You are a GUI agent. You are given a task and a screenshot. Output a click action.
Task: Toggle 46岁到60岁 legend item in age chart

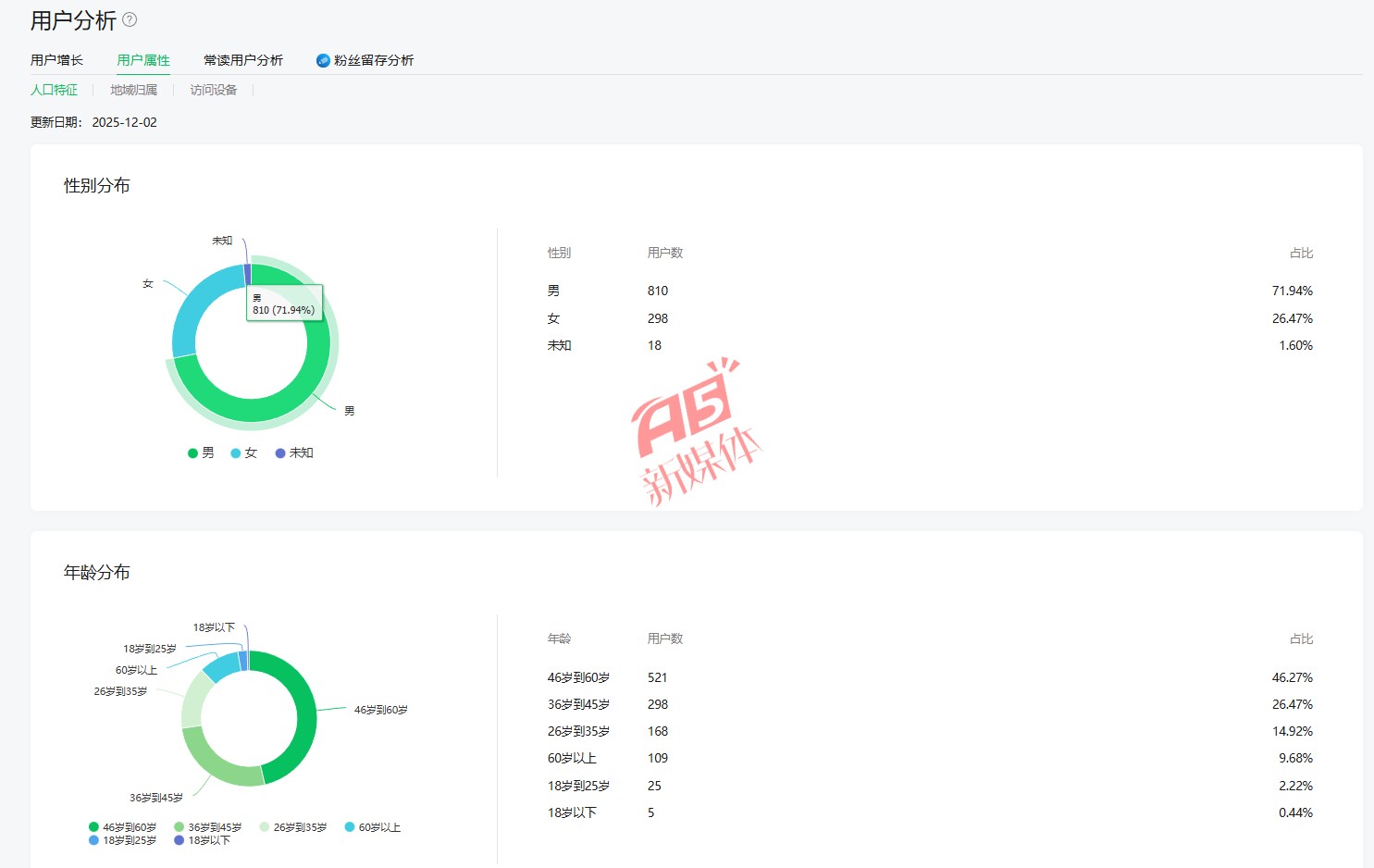(x=122, y=827)
